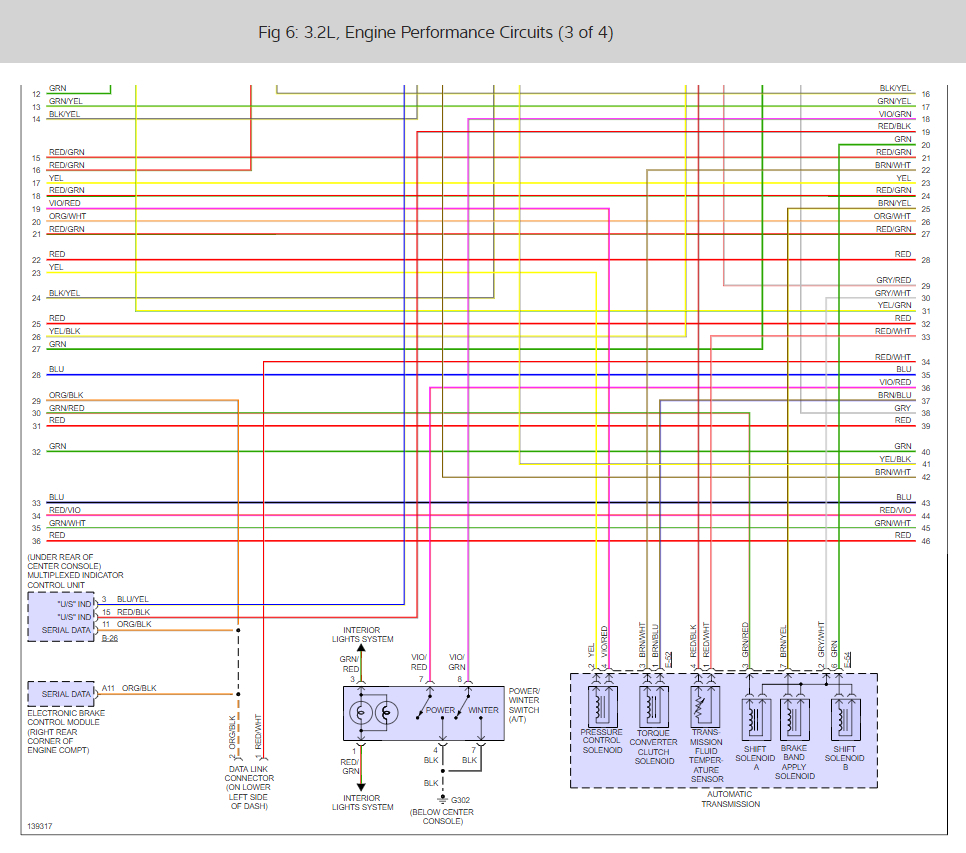Click the Transmission Fluid Temperature Sensor resistor symbol

[x=704, y=706]
